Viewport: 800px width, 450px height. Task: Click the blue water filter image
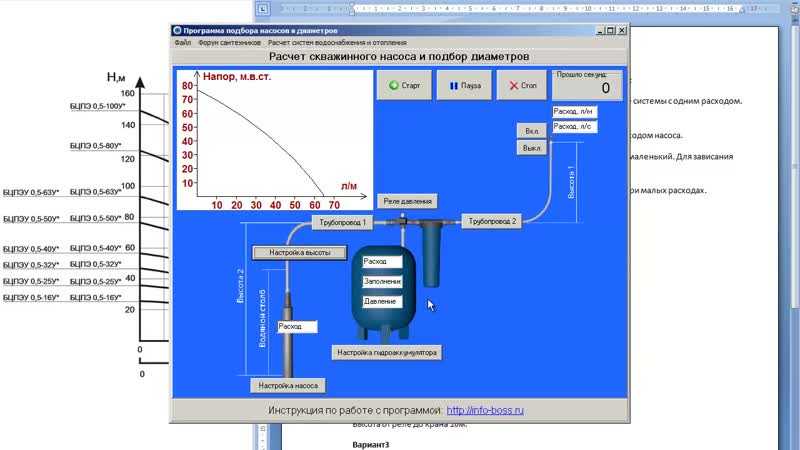click(x=431, y=254)
